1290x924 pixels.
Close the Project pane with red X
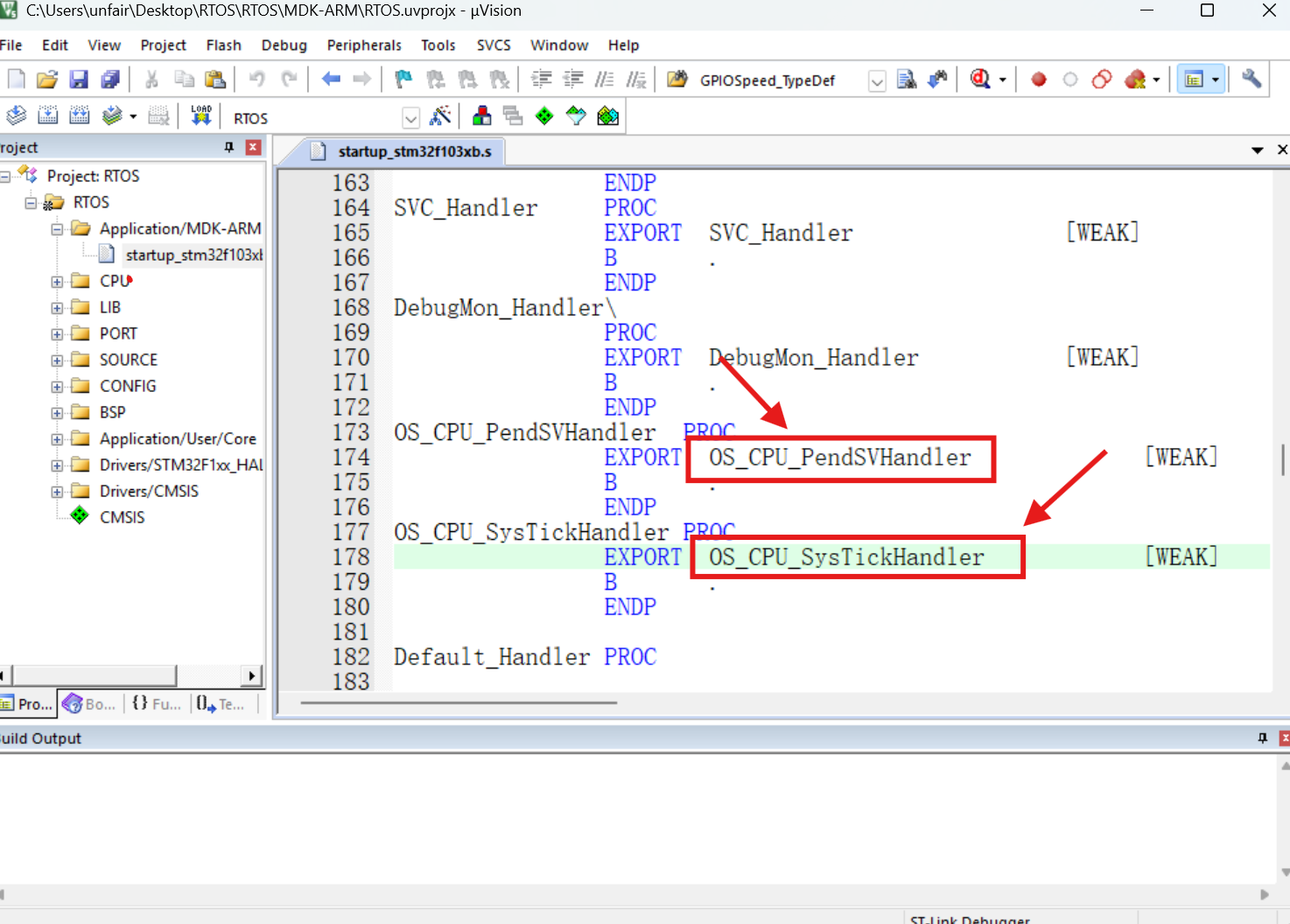(x=253, y=147)
